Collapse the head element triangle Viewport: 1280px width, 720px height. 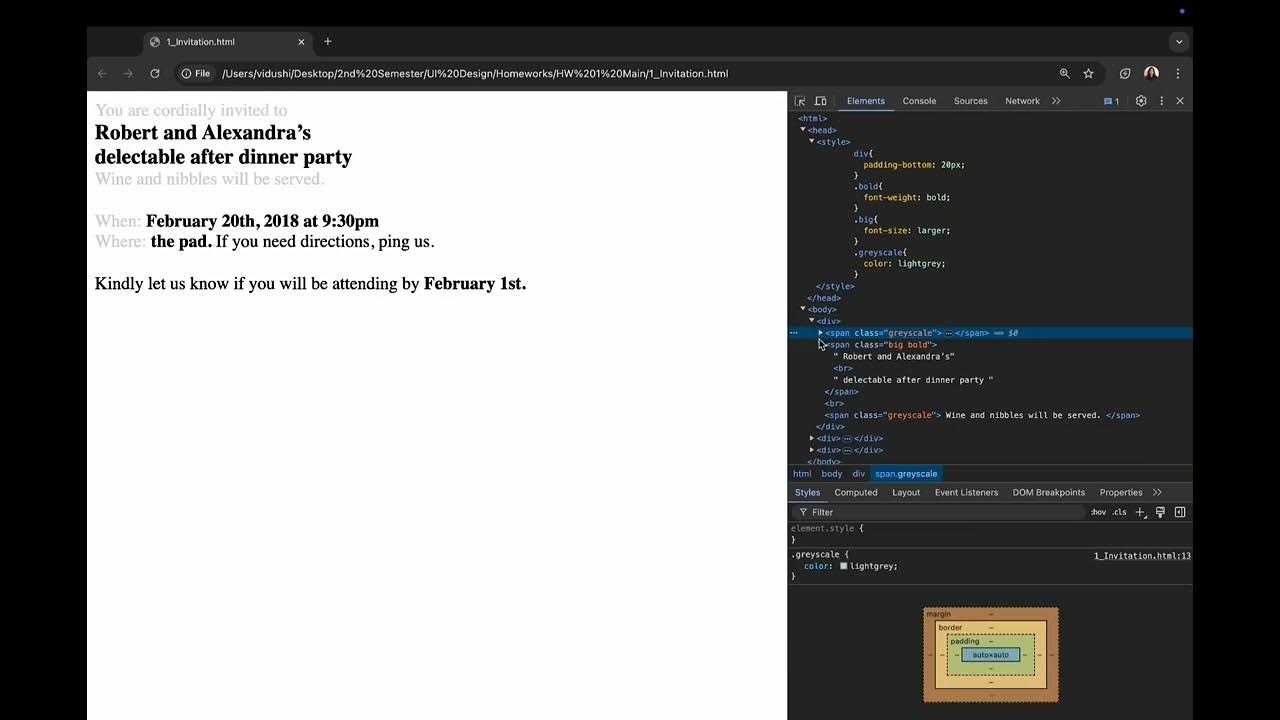coord(802,130)
